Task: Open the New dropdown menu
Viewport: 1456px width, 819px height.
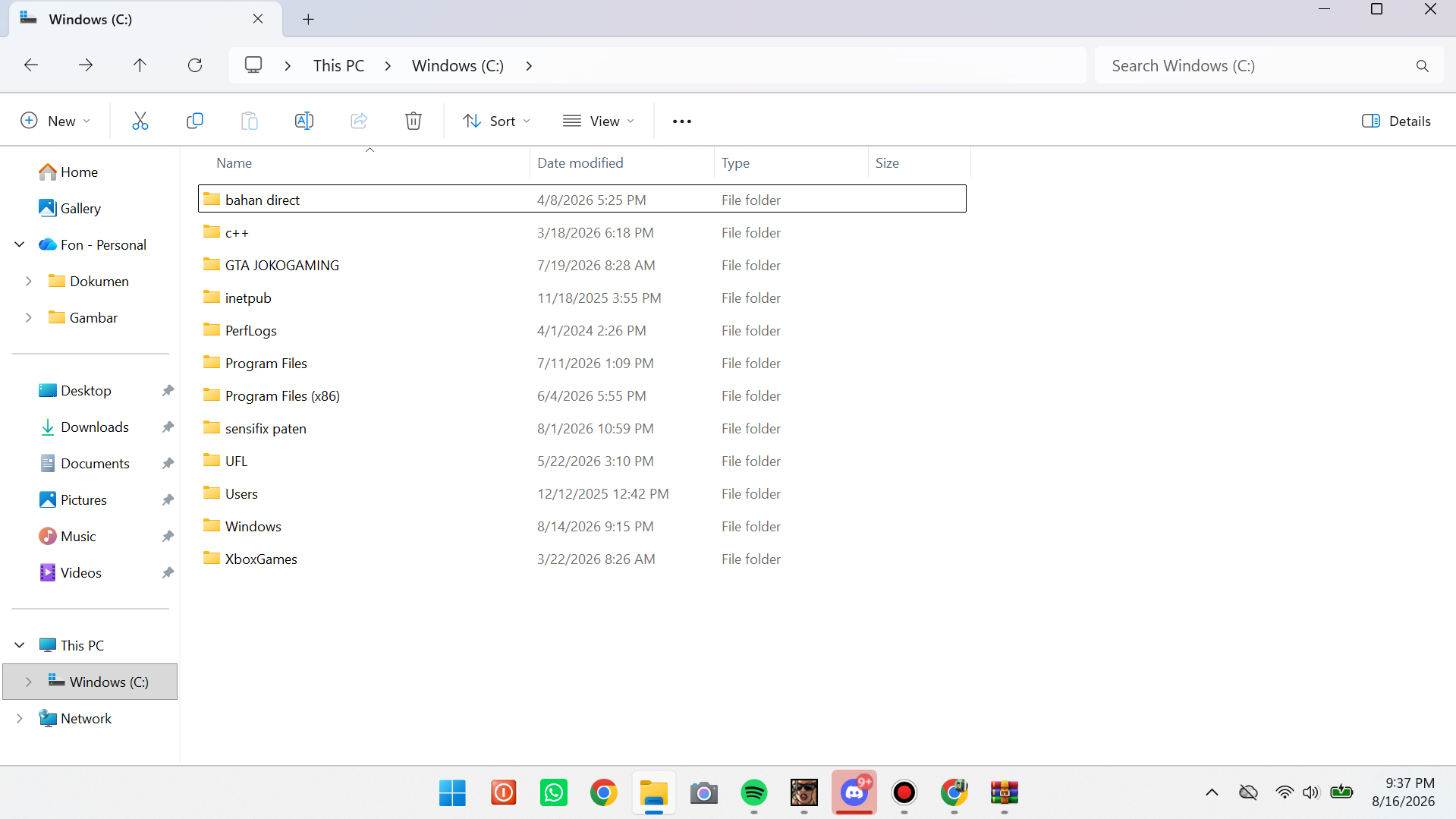Action: 55,121
